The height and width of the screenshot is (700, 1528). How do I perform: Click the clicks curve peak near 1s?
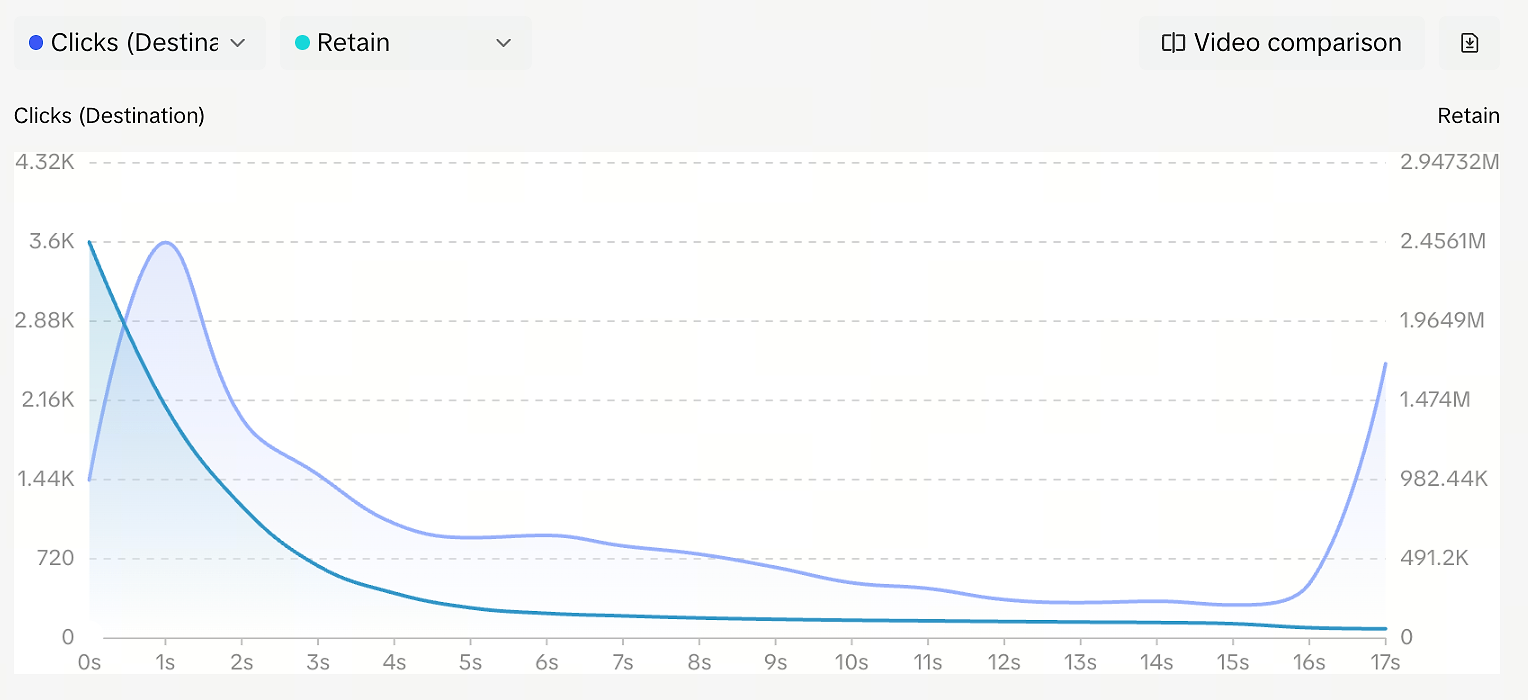tap(165, 242)
